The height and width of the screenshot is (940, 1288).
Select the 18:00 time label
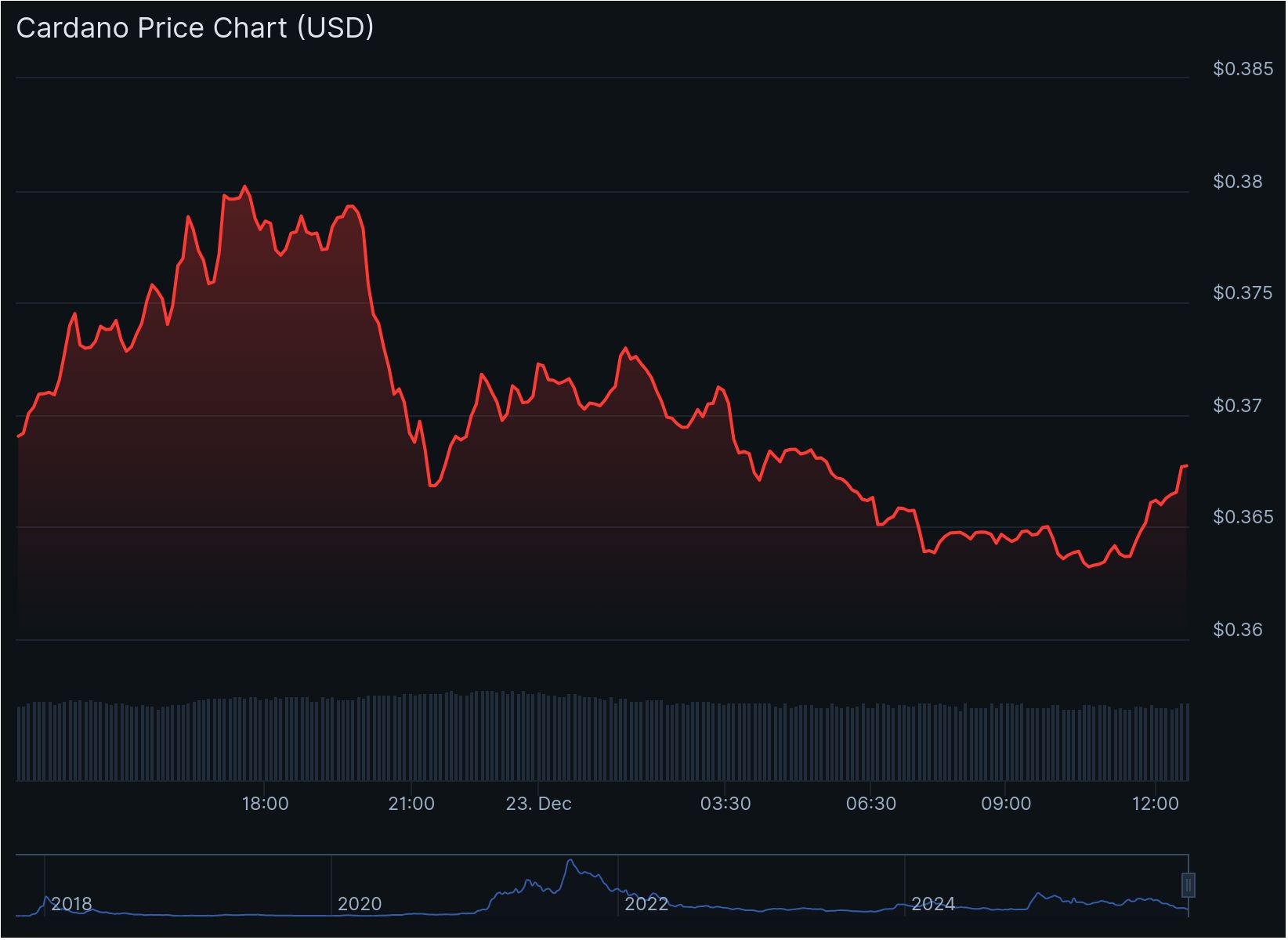[266, 803]
